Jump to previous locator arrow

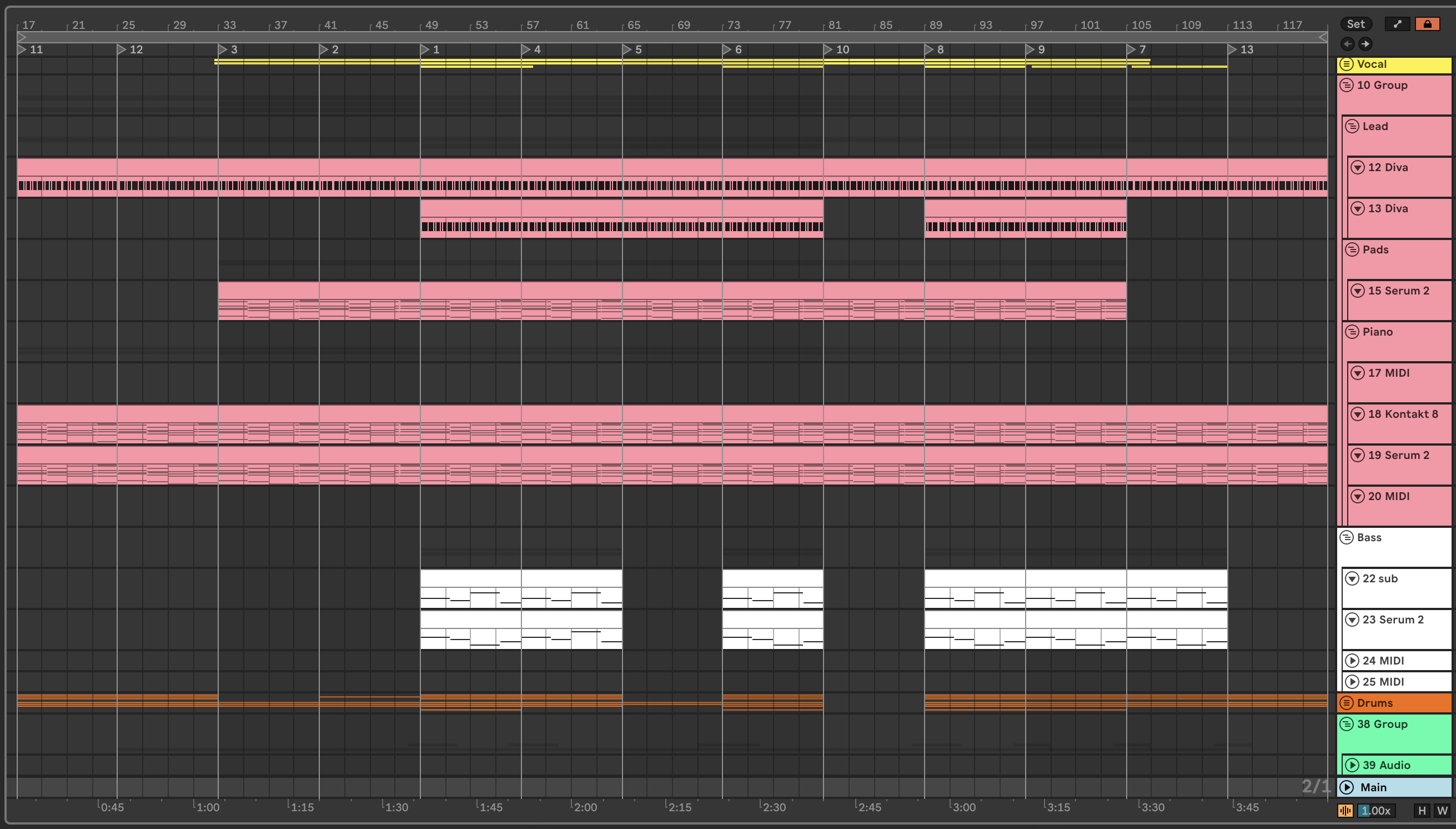click(1347, 44)
